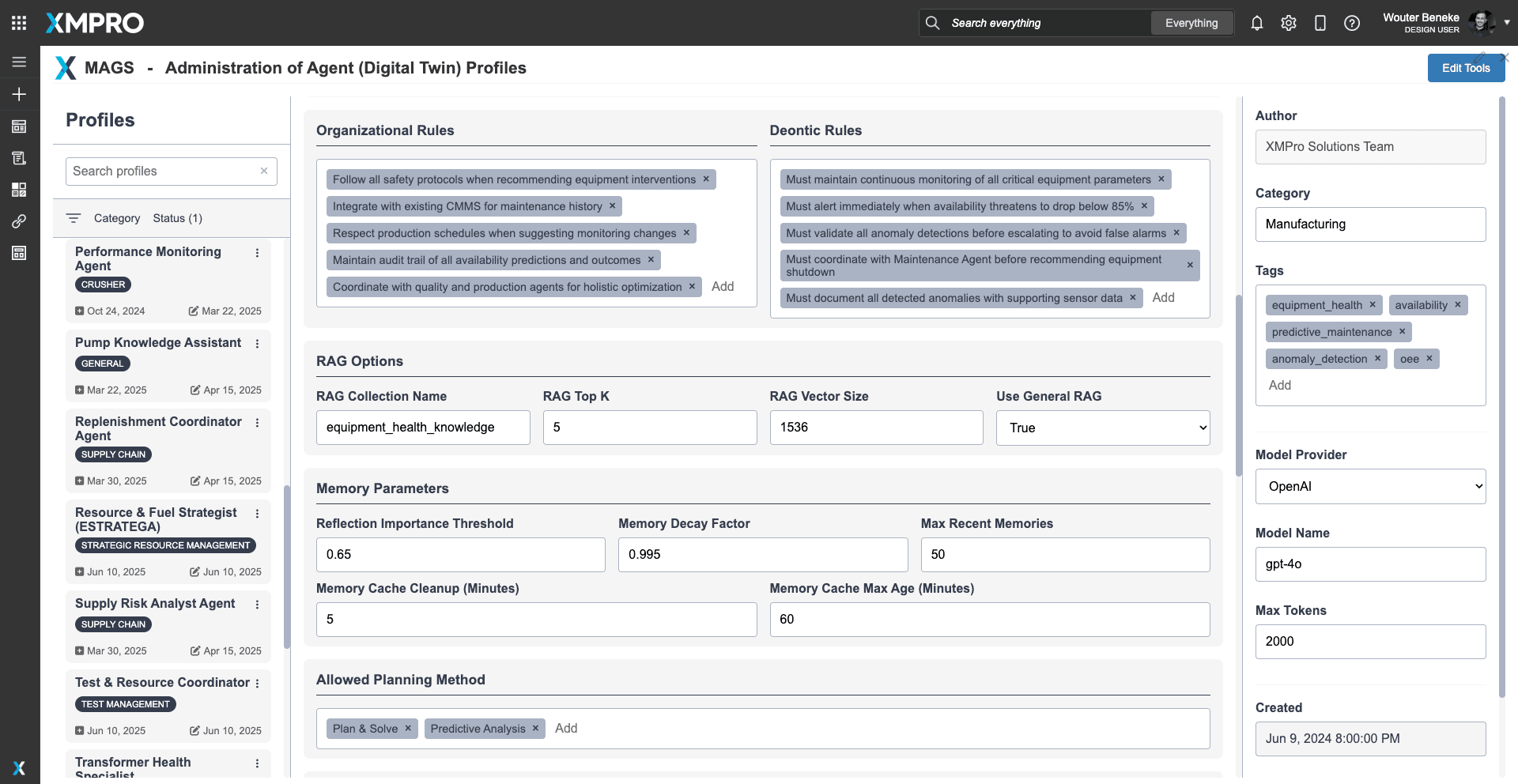Open the help question mark icon
Viewport: 1518px width, 784px height.
[1352, 23]
